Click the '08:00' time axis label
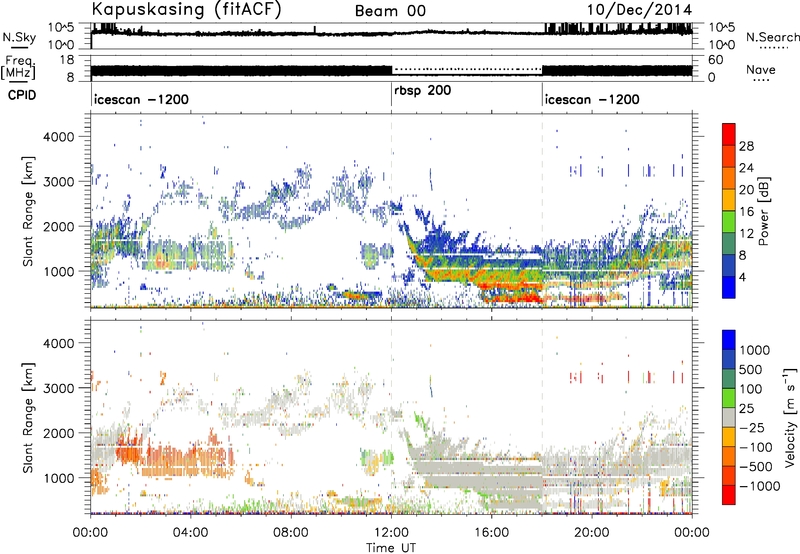The image size is (800, 554). coord(291,533)
